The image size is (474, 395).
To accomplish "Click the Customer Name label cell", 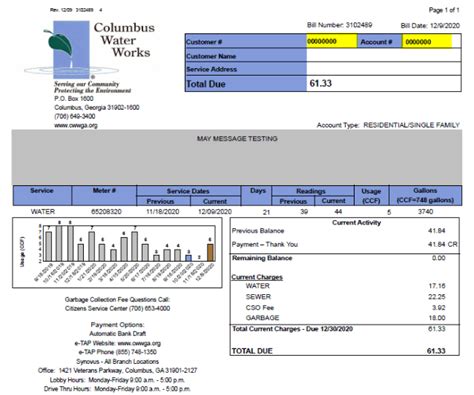I will (x=246, y=56).
